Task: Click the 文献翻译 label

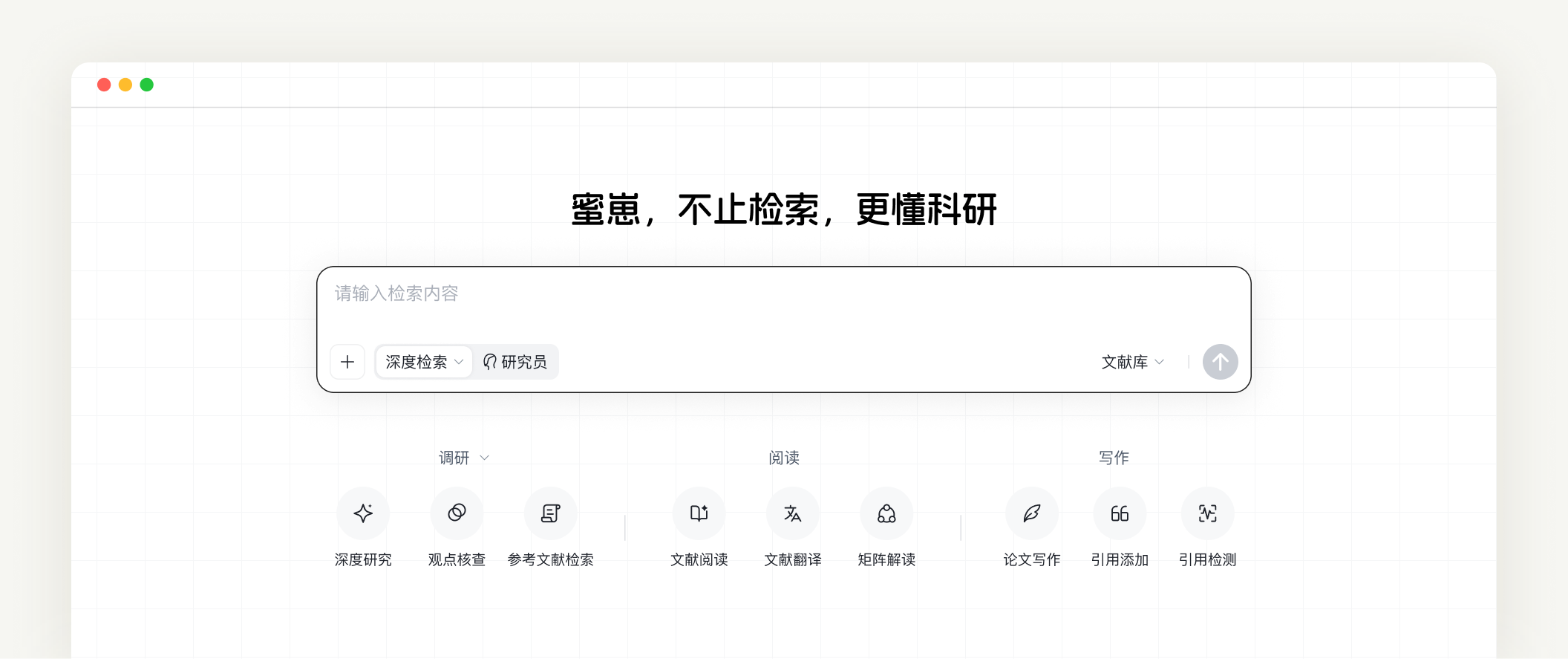Action: [792, 559]
